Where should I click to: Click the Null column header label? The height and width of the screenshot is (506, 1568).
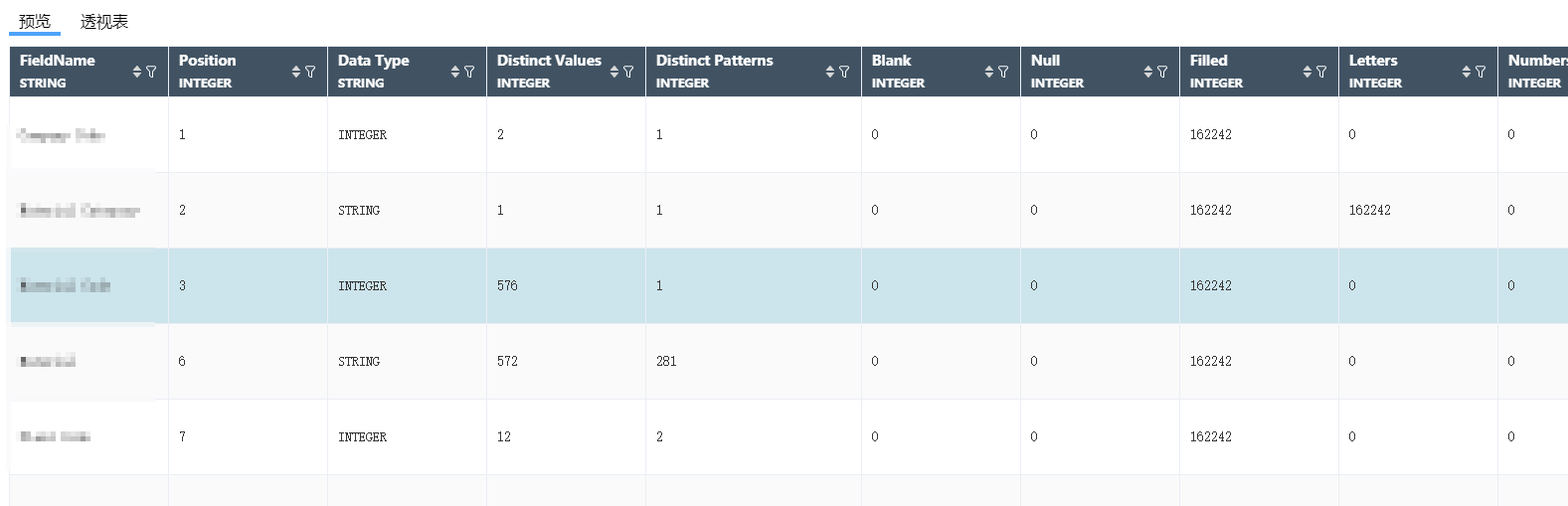[x=1045, y=61]
